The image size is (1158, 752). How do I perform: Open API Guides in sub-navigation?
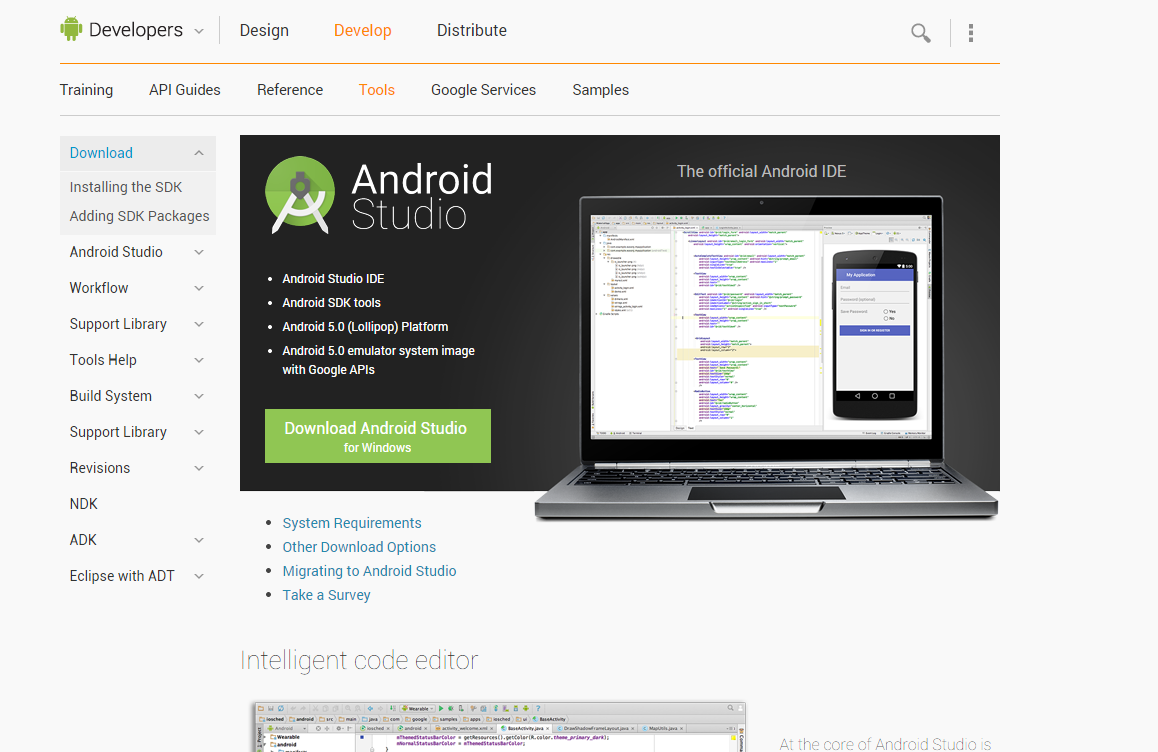pyautogui.click(x=185, y=90)
